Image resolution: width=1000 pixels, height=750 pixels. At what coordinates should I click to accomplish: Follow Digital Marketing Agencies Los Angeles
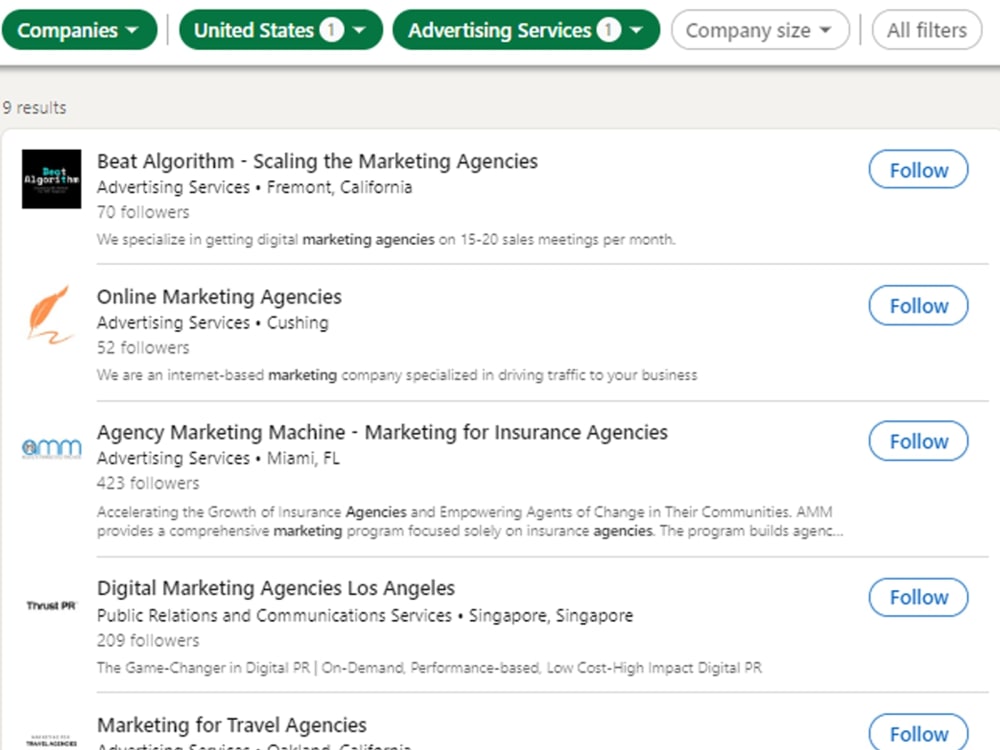(917, 597)
